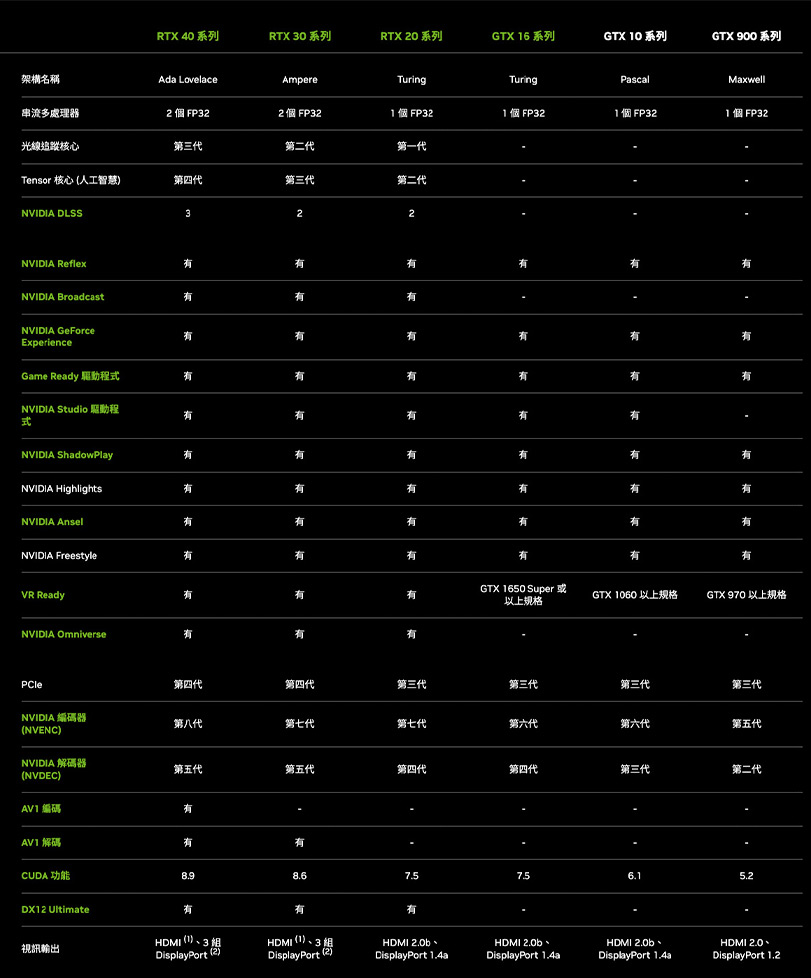This screenshot has height=978, width=811.
Task: Select the HDMI 2.0, DisplayPort 1.2 cell
Action: [x=746, y=949]
